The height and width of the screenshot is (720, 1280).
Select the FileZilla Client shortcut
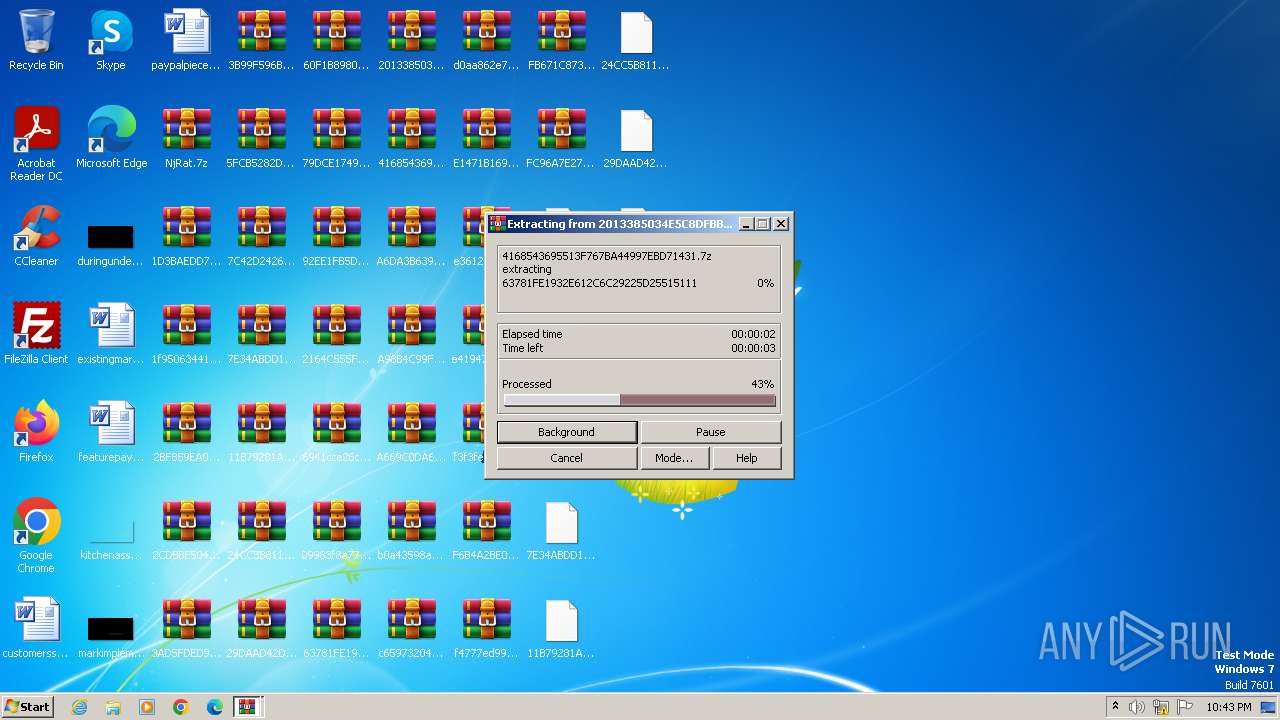point(36,334)
